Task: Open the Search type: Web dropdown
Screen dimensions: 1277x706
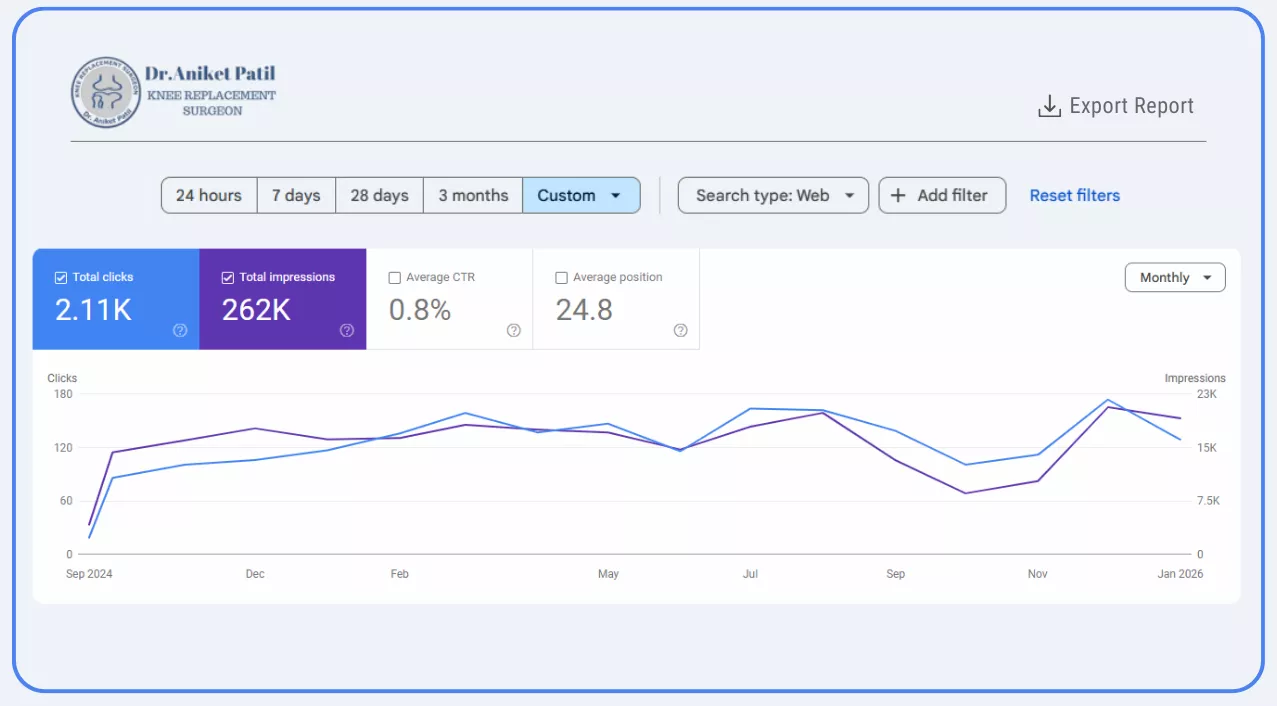Action: click(x=772, y=195)
